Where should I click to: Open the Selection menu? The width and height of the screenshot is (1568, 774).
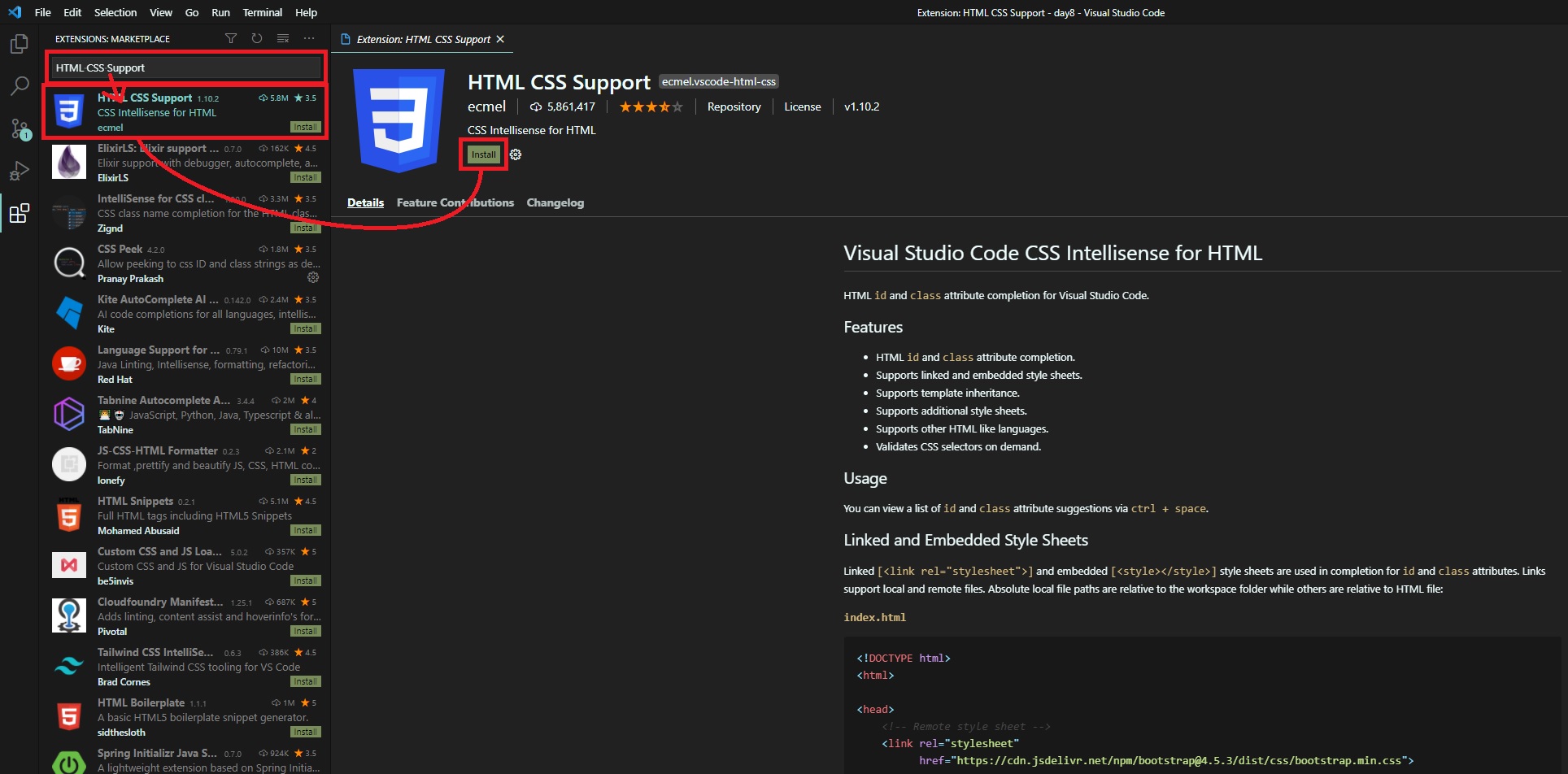[115, 12]
